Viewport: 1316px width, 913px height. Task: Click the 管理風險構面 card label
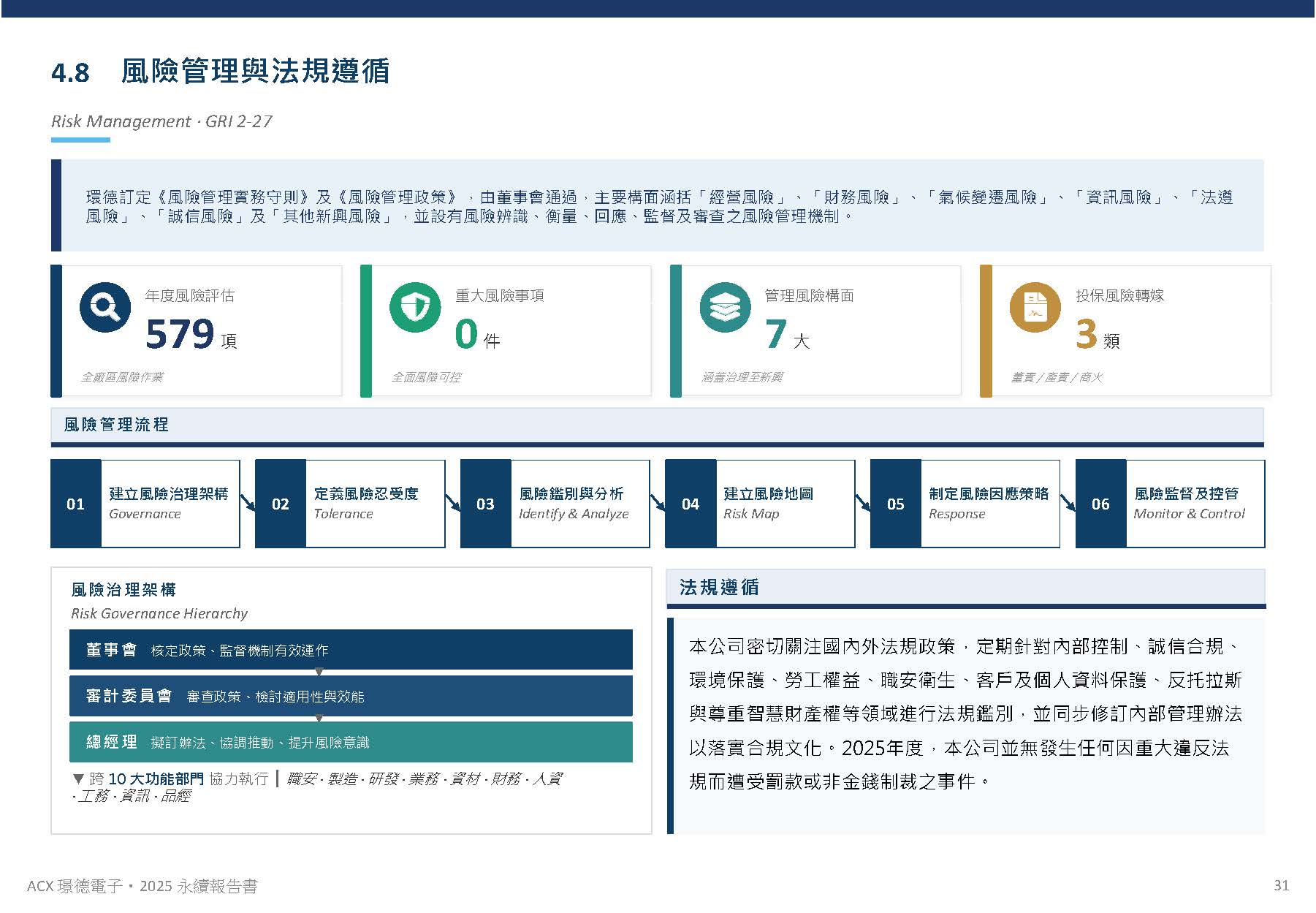(810, 295)
